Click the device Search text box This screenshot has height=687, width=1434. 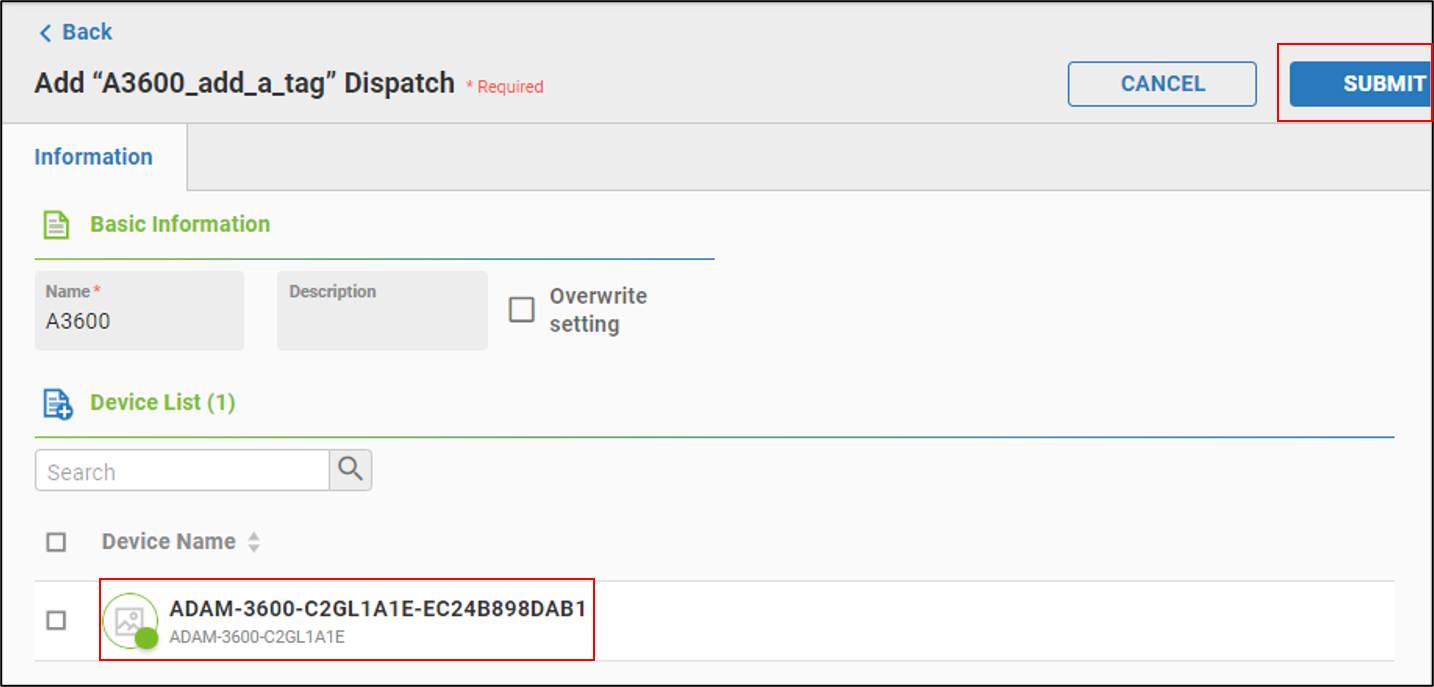coord(182,471)
